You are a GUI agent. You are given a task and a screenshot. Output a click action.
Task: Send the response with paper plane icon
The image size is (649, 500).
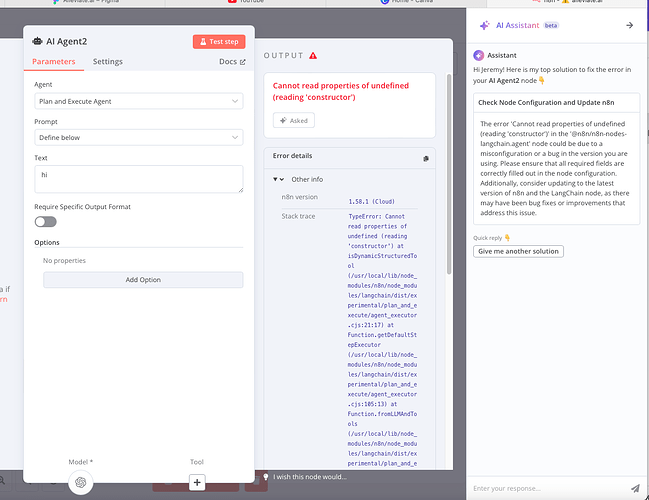635,488
